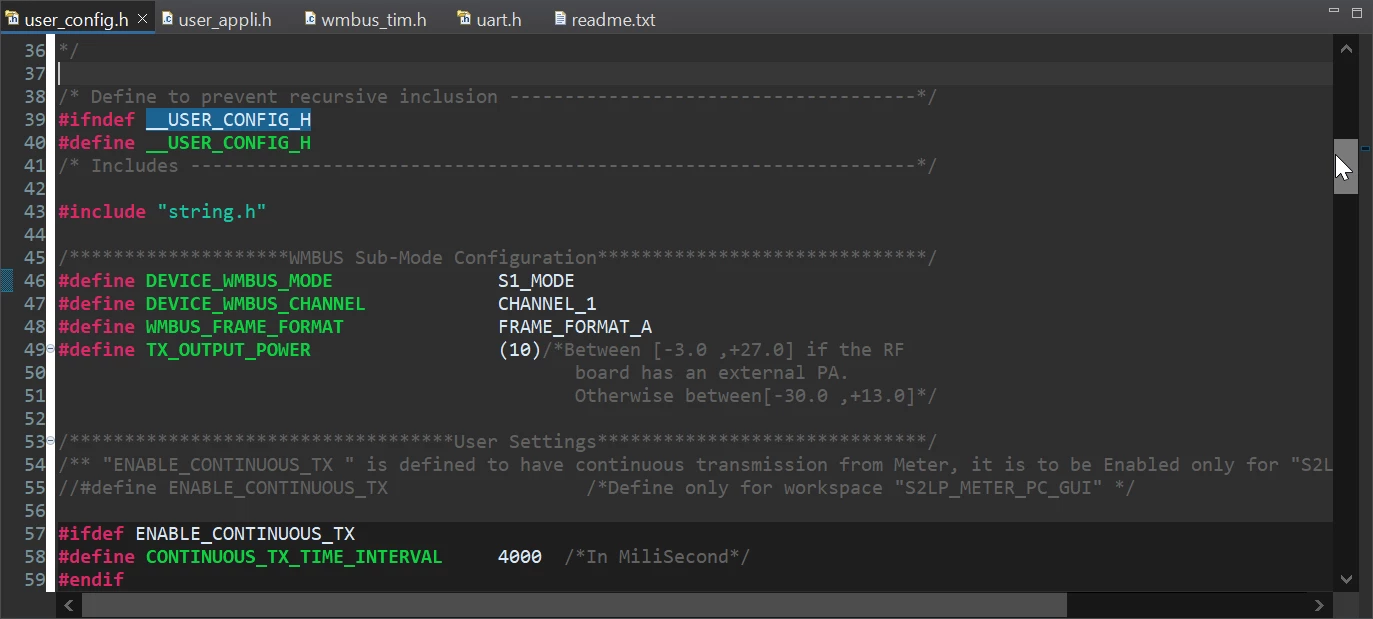
Task: Click the #include directive on line 43
Action: [x=102, y=212]
